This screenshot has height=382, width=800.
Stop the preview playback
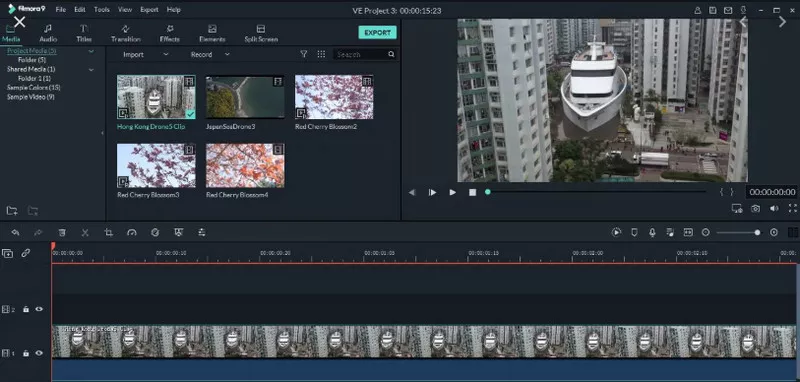pyautogui.click(x=472, y=192)
